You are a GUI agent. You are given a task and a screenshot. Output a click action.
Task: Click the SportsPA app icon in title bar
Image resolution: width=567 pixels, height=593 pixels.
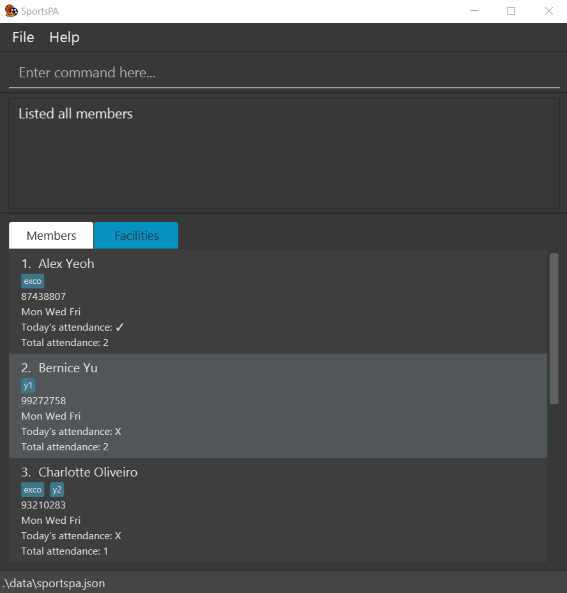click(11, 11)
